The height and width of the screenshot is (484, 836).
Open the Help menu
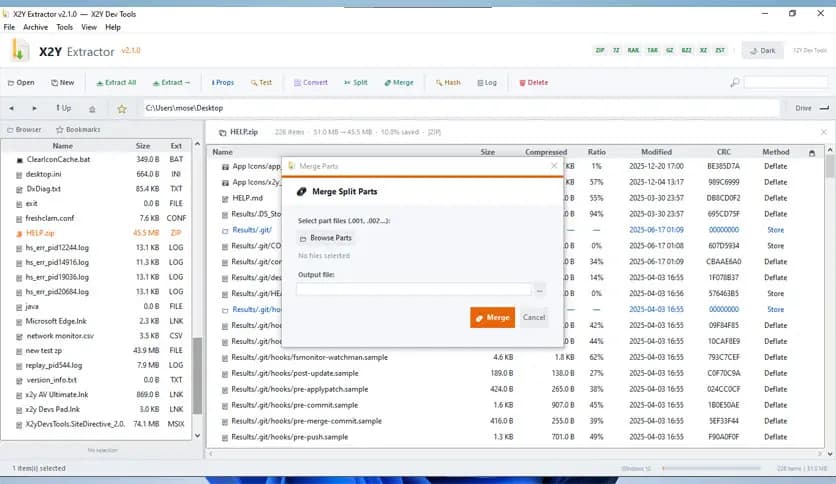pyautogui.click(x=112, y=27)
